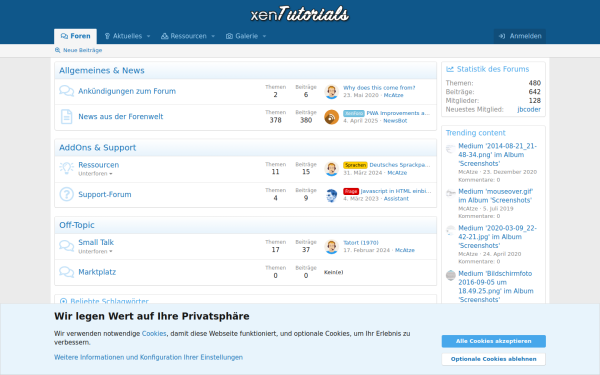Open Medium 'Bildschirmfoto 2016-09-05' link

(496, 286)
